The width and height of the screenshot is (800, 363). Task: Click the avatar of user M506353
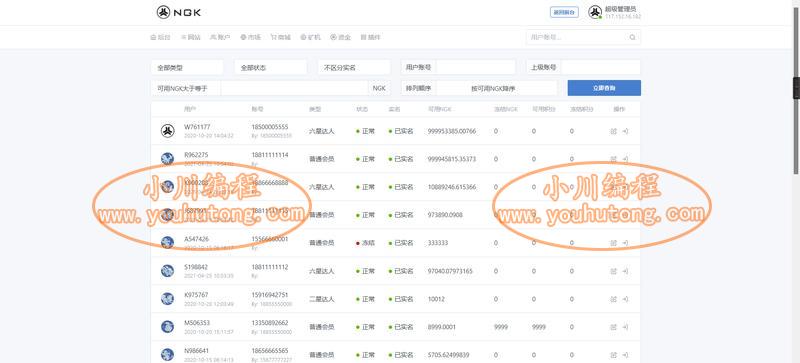click(167, 327)
